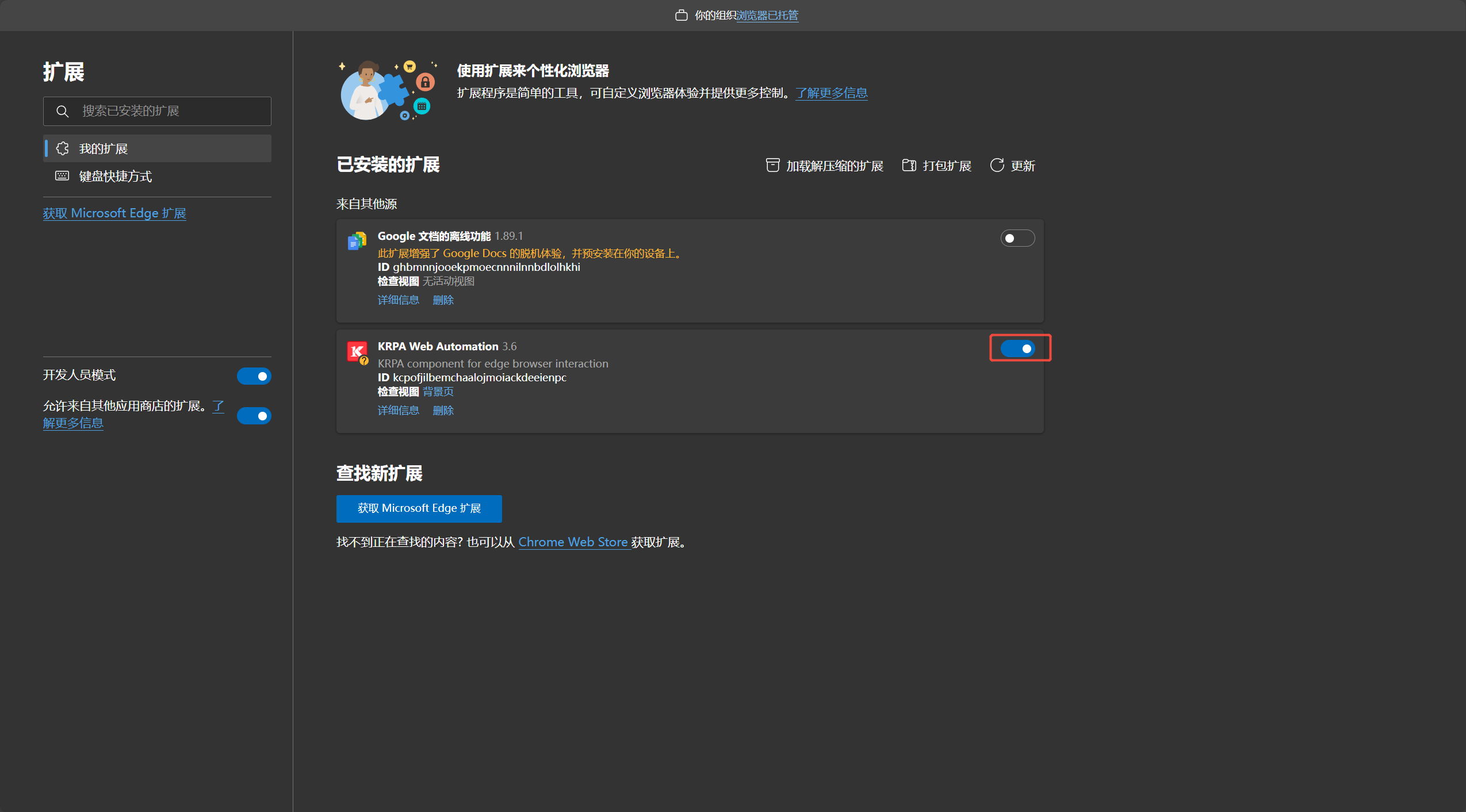Open the sidebar 获取 Microsoft Edge 扩展 link
Image resolution: width=1466 pixels, height=812 pixels.
tap(114, 213)
